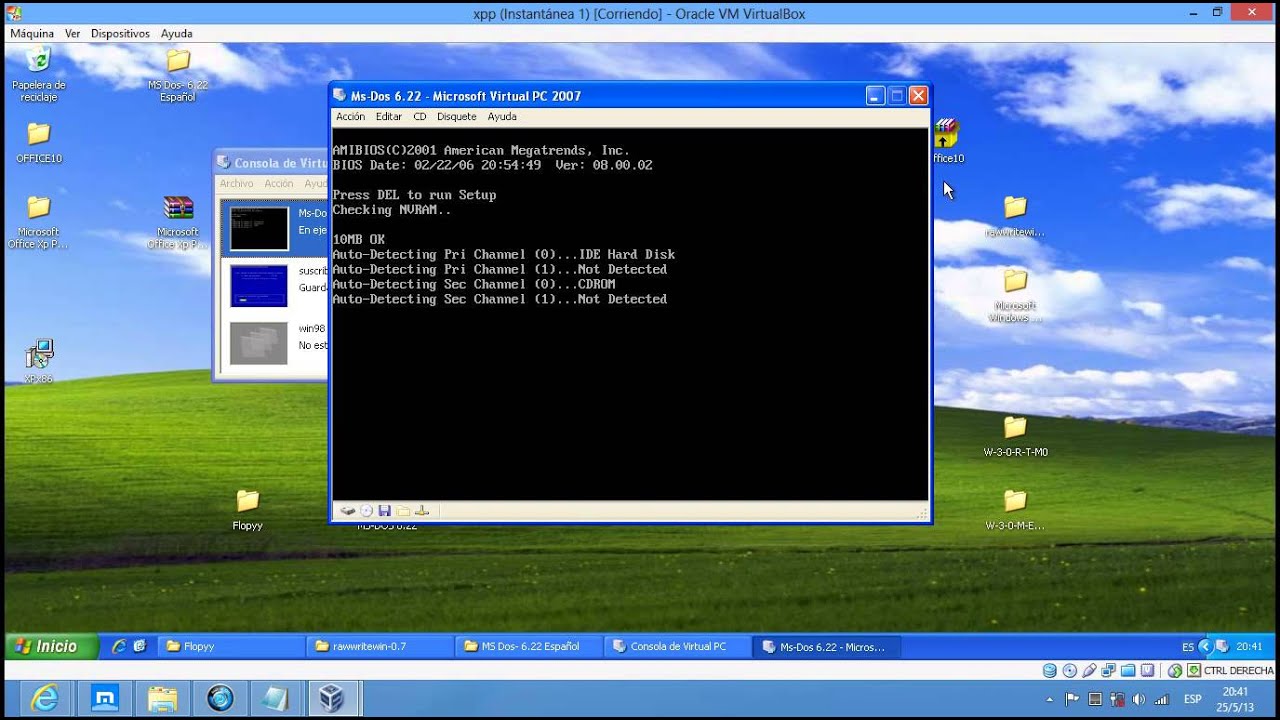Click VirtualBox mouse integration status icon
1280x720 pixels.
(1175, 670)
